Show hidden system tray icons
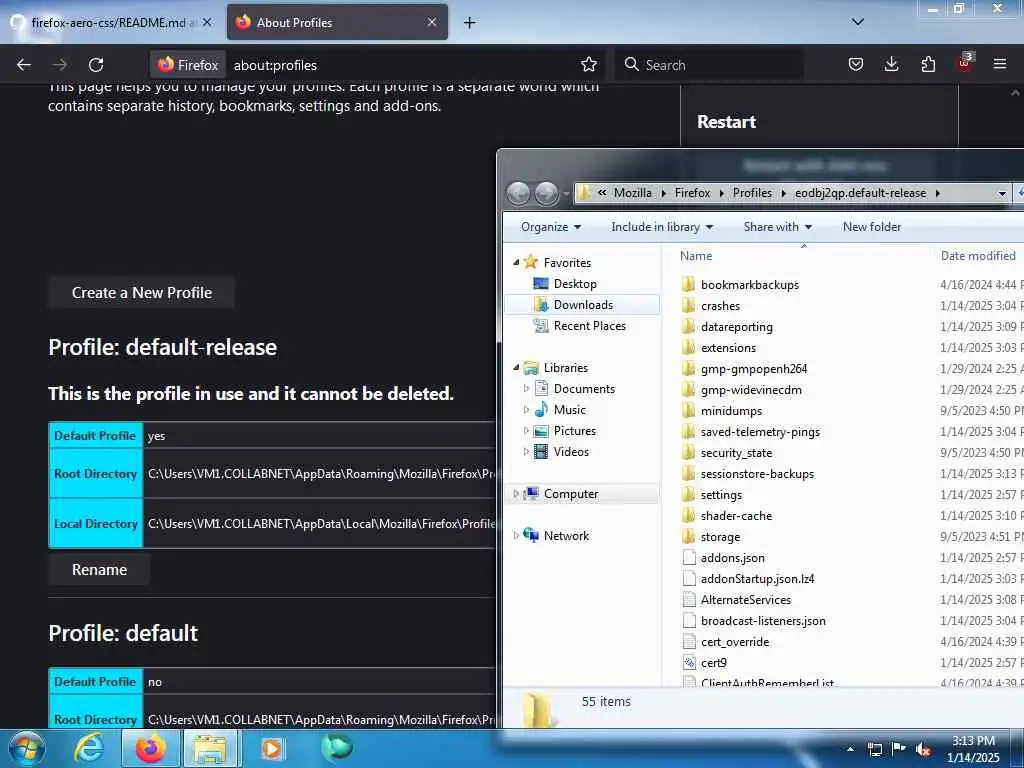Viewport: 1024px width, 768px height. coord(850,749)
